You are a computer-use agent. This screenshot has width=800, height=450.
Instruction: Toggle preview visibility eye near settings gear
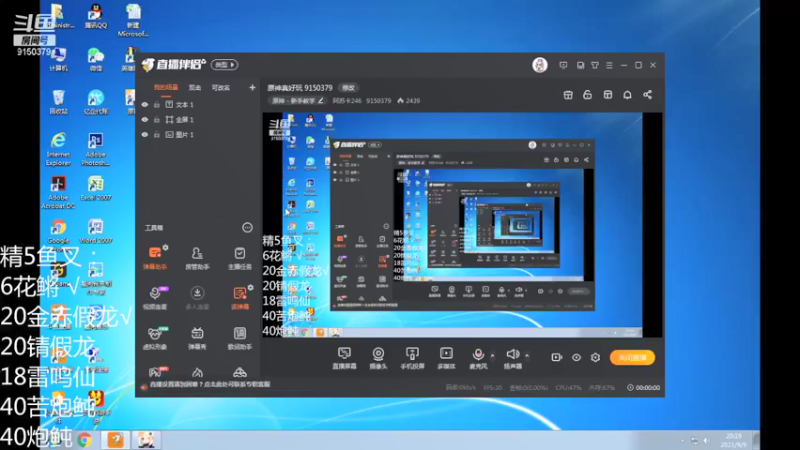click(577, 358)
